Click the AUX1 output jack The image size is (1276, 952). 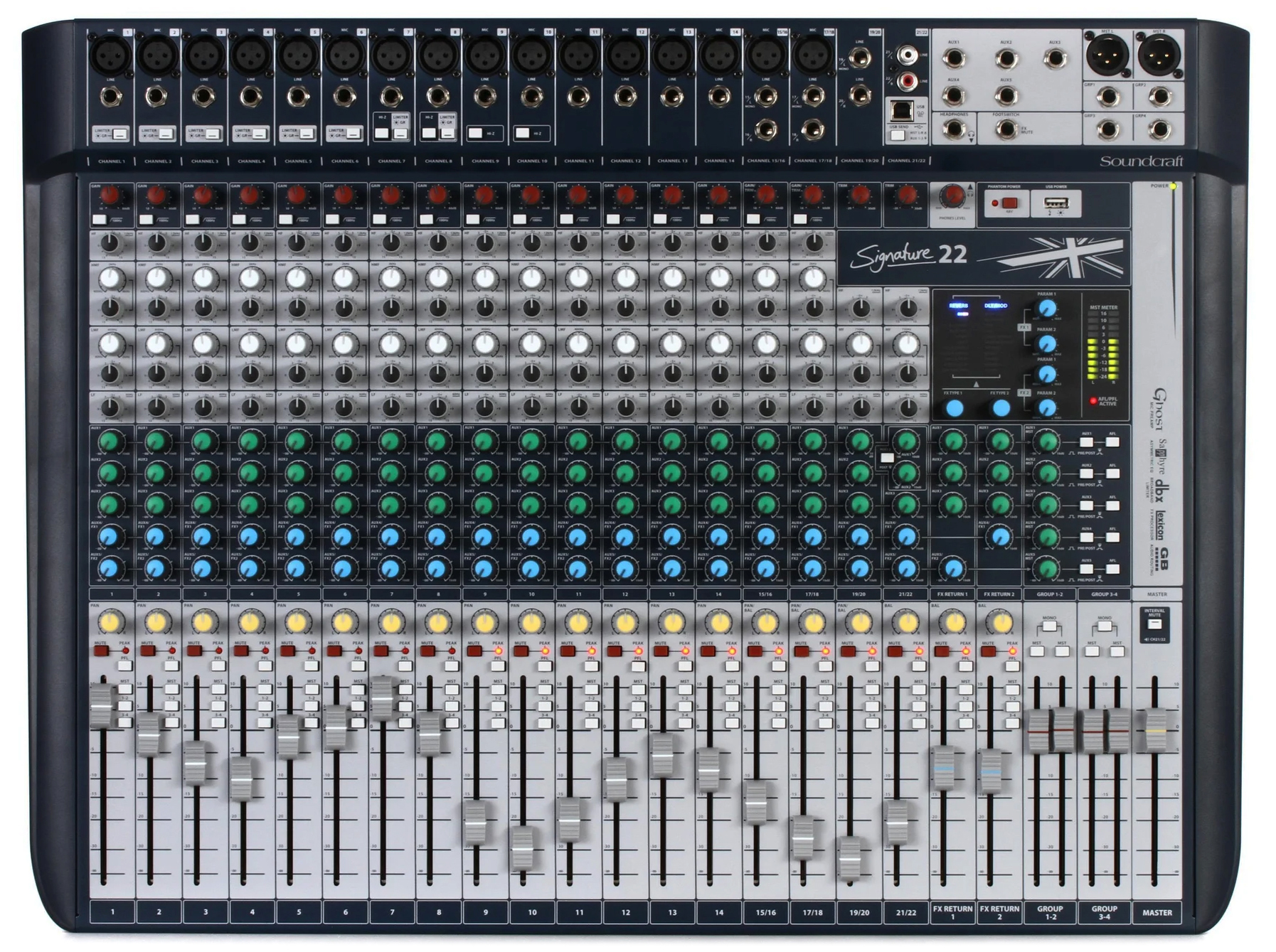coord(953,58)
